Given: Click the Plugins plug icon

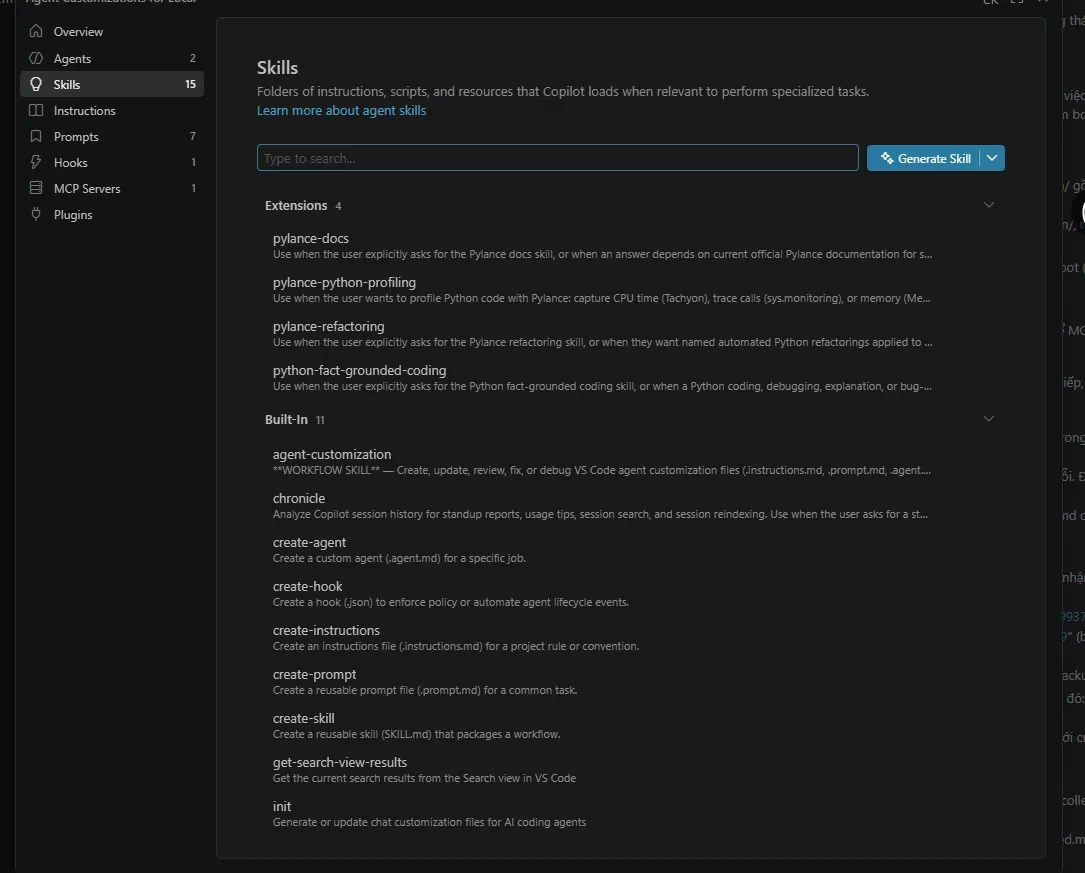Looking at the screenshot, I should tap(36, 214).
